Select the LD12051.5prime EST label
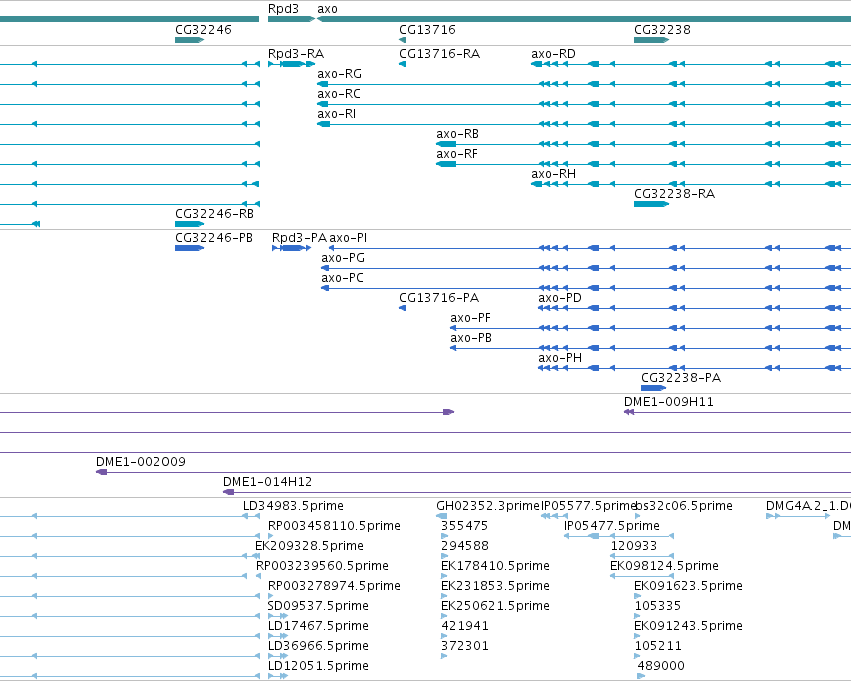851x681 pixels. [317, 666]
